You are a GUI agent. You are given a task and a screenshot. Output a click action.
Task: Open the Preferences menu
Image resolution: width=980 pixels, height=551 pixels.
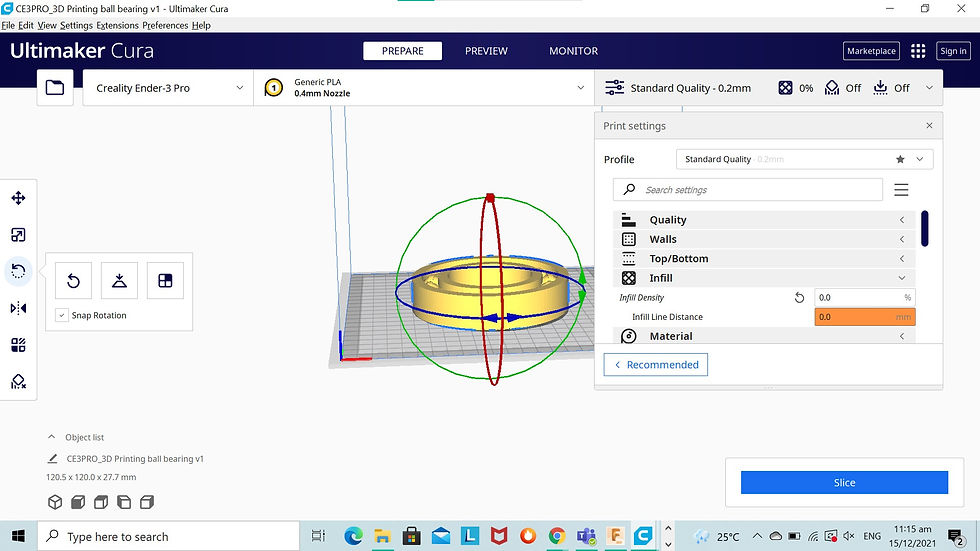click(x=165, y=26)
